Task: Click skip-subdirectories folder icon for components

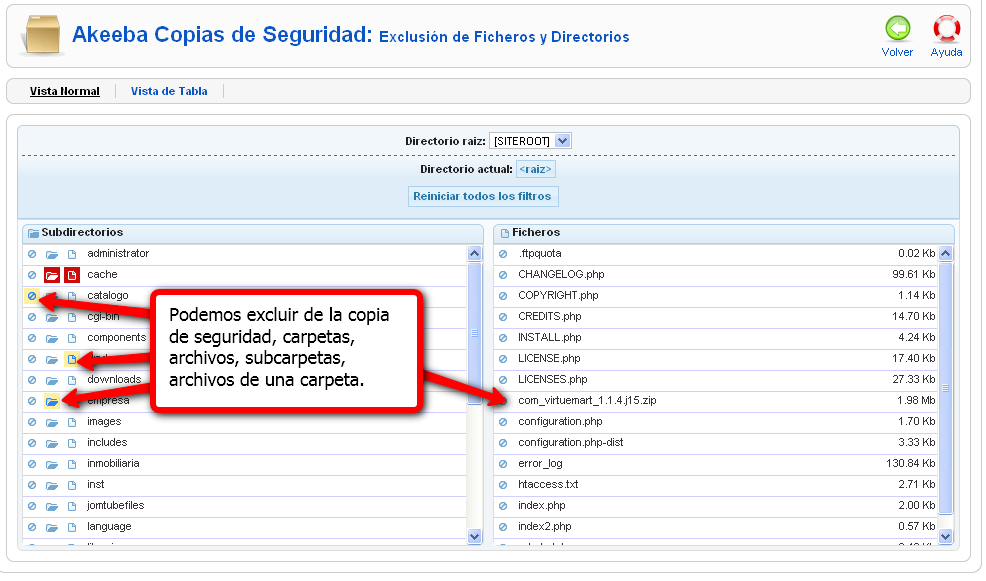Action: click(52, 339)
